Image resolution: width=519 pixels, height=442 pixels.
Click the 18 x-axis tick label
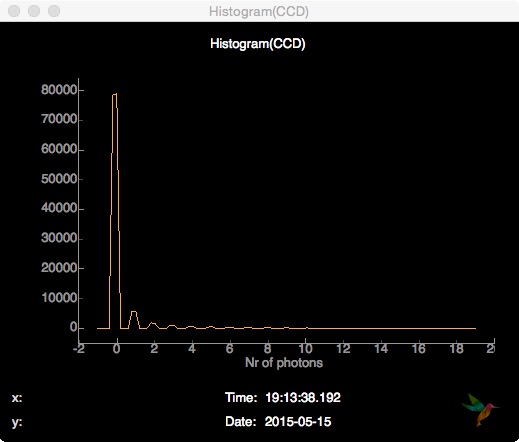coord(456,349)
